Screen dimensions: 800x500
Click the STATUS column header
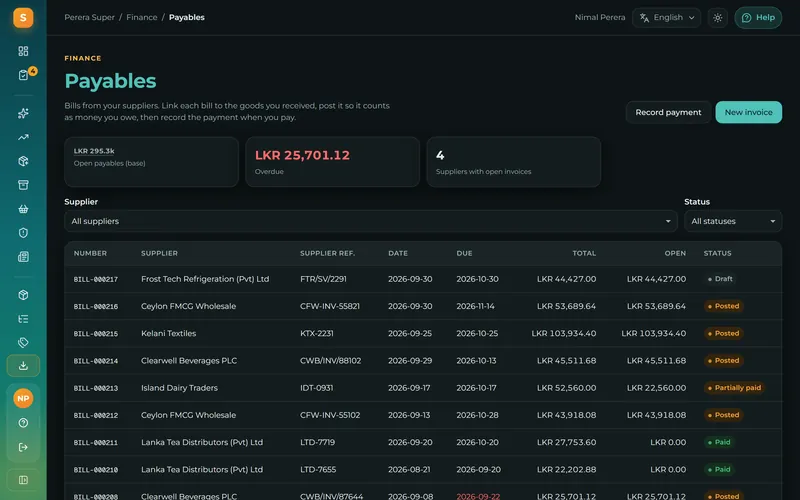pos(717,253)
